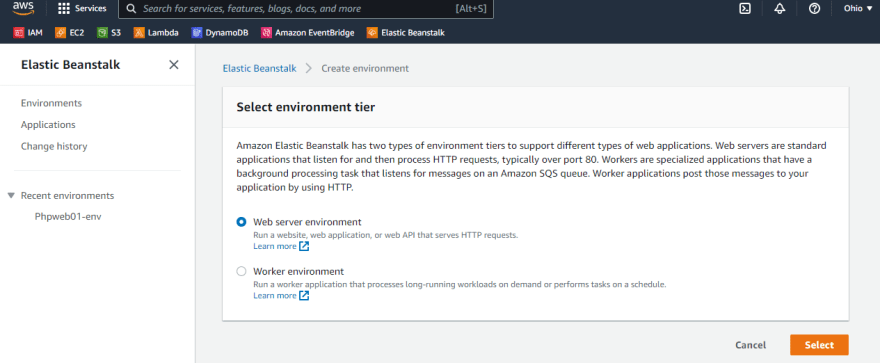The height and width of the screenshot is (363, 880).
Task: Click the Elastic Beanstalk shortcut icon
Action: 372,33
